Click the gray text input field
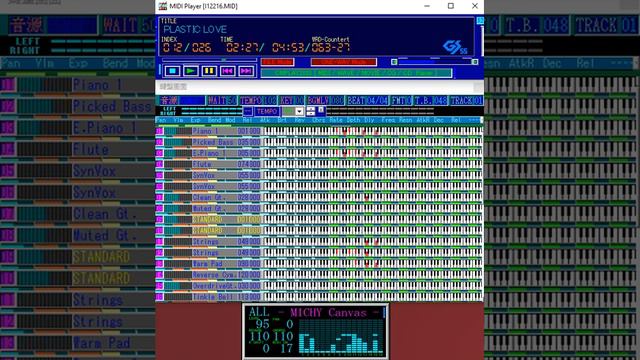Screen dimensions: 640x360 coord(314,87)
